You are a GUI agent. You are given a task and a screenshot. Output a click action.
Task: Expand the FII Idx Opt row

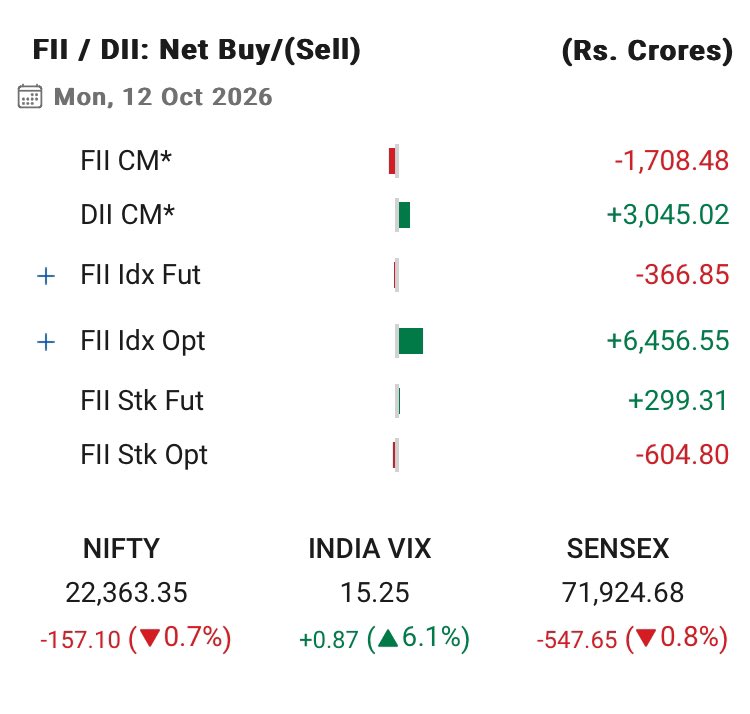tap(46, 342)
